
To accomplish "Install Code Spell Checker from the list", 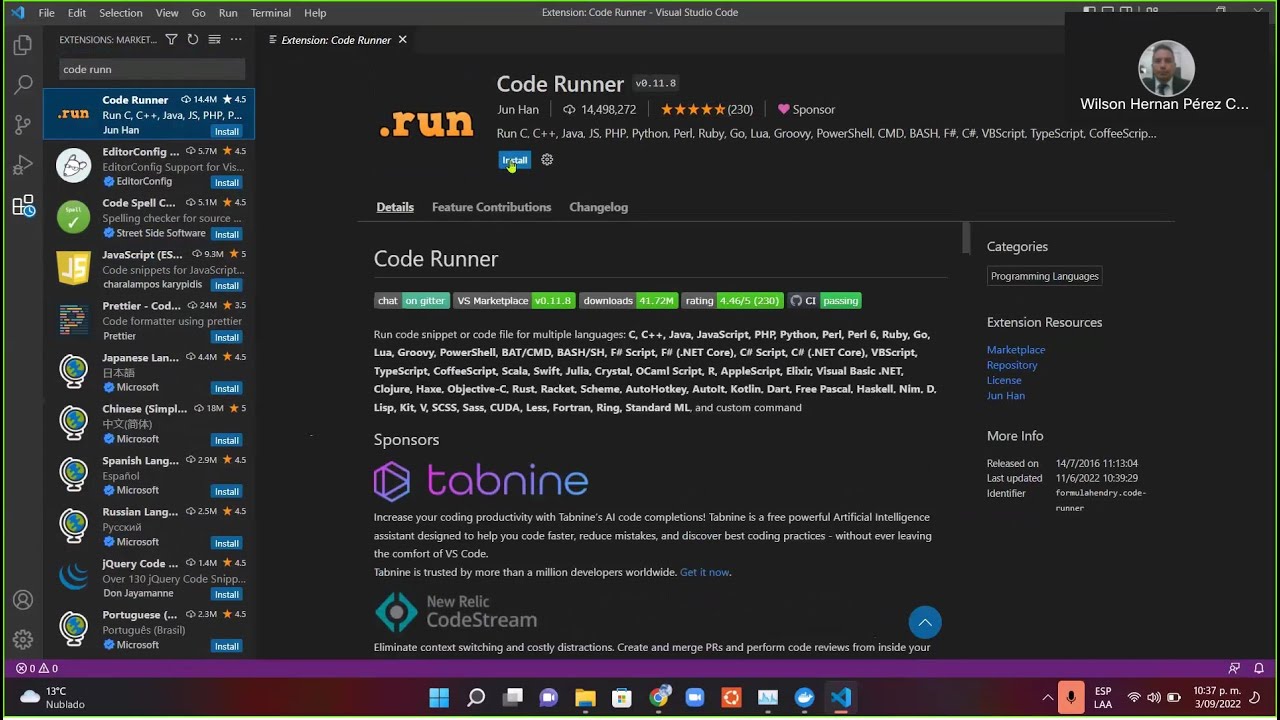I will [x=227, y=234].
